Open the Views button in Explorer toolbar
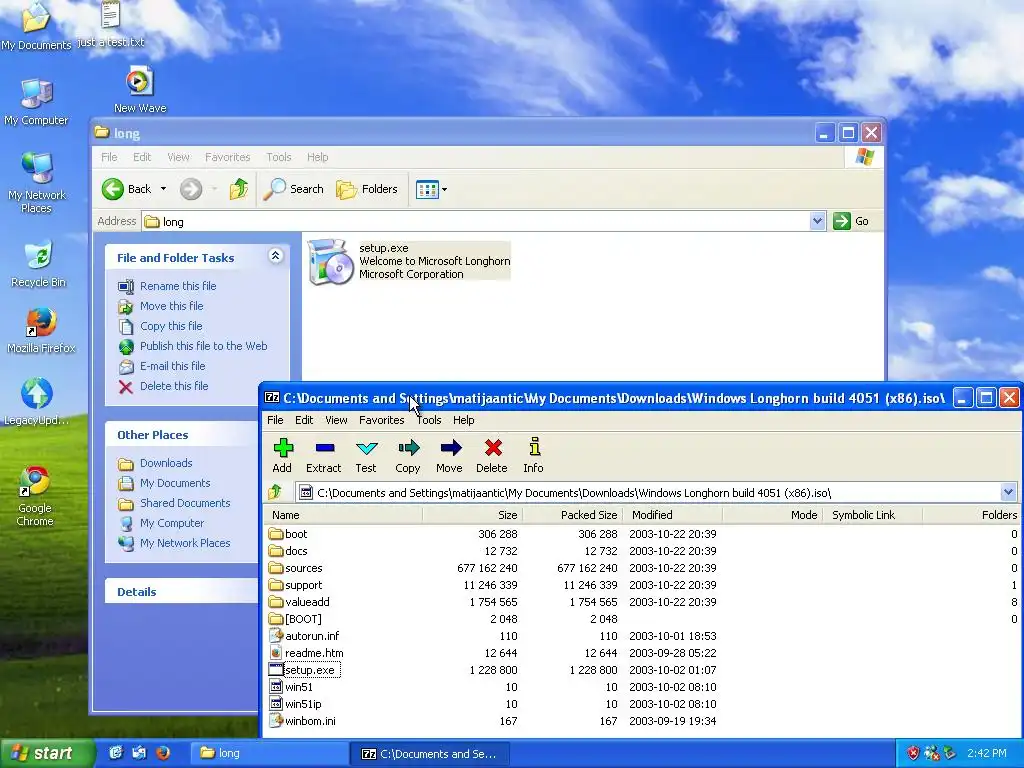The image size is (1024, 768). [431, 189]
